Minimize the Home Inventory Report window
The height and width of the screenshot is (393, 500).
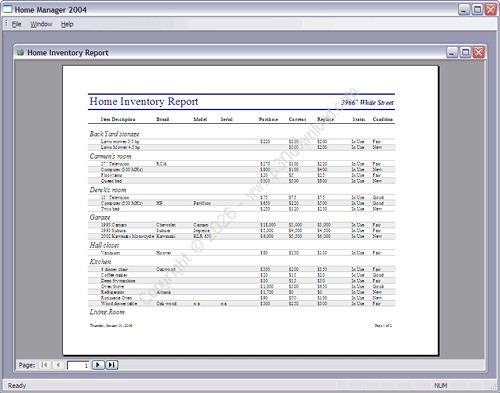(x=452, y=52)
